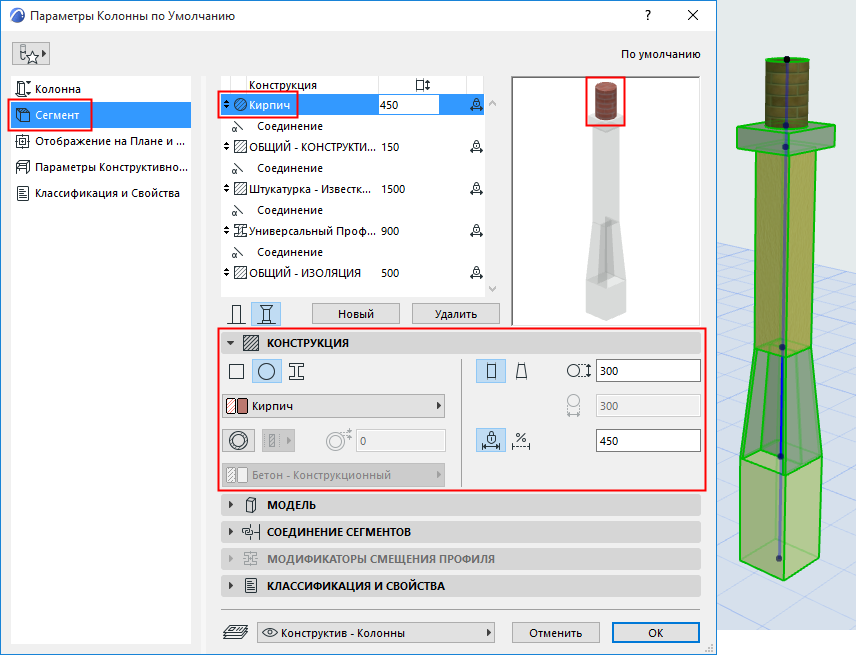The image size is (856, 655).
Task: Select the circular cross-section icon
Action: point(264,371)
